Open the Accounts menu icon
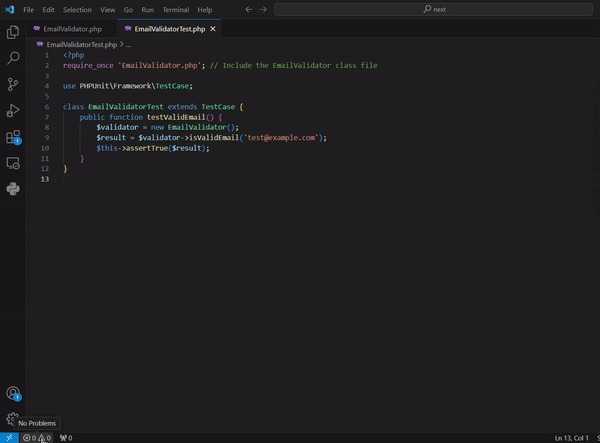600x443 pixels. click(x=13, y=393)
